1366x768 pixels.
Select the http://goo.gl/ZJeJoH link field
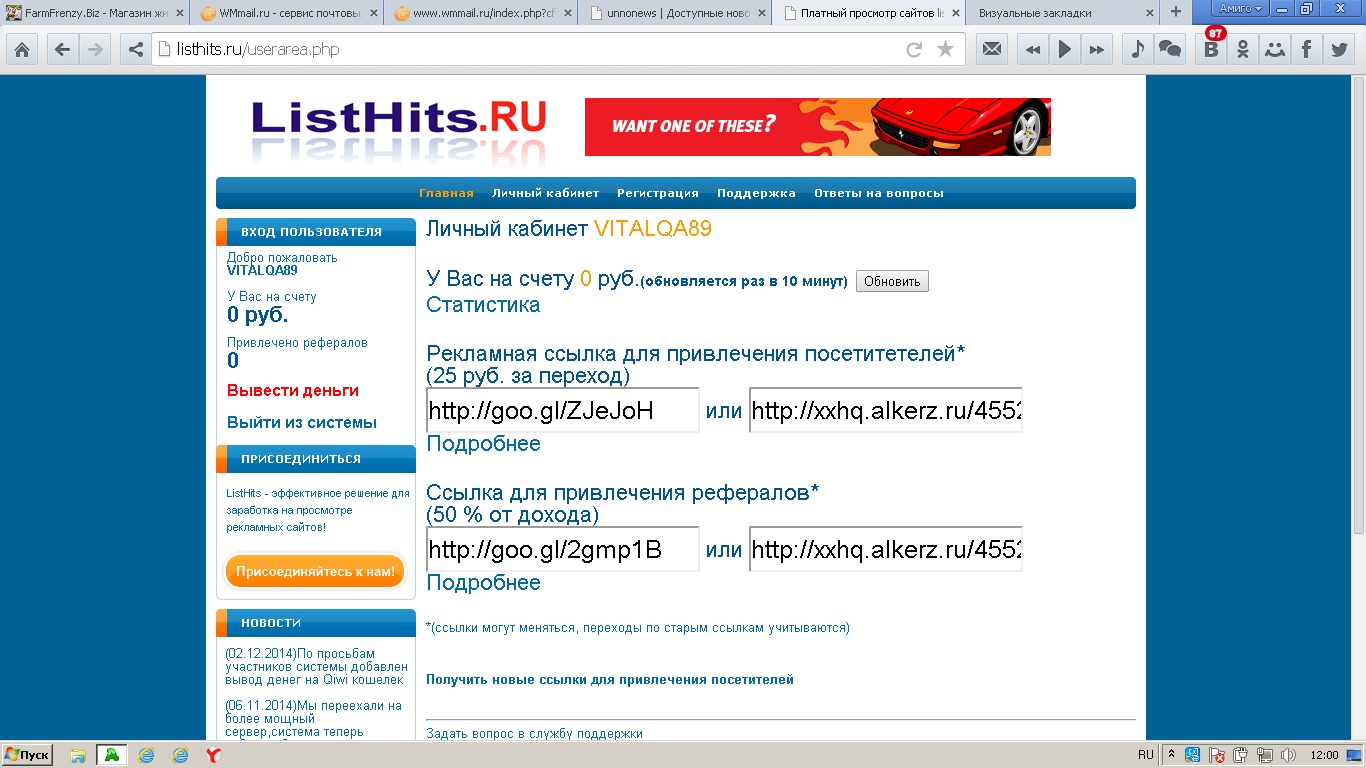pyautogui.click(x=562, y=410)
